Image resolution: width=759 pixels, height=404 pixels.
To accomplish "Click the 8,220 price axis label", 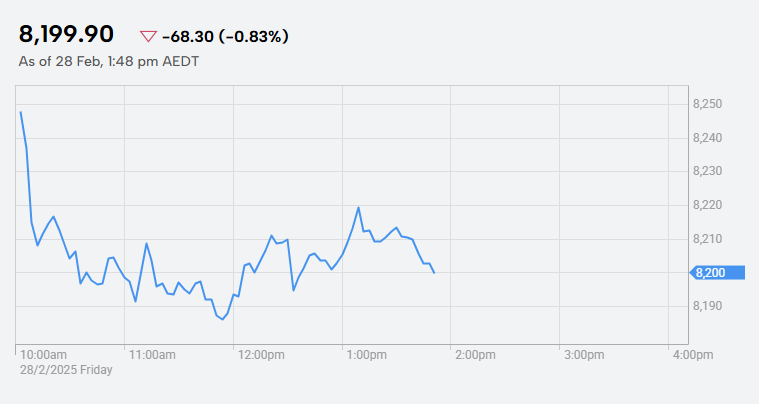I will [x=707, y=205].
